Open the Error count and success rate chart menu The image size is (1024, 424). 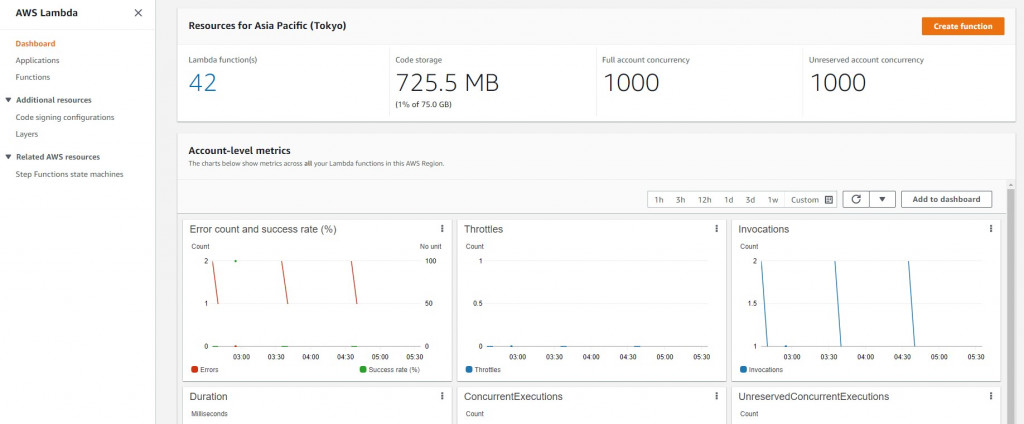(x=442, y=229)
